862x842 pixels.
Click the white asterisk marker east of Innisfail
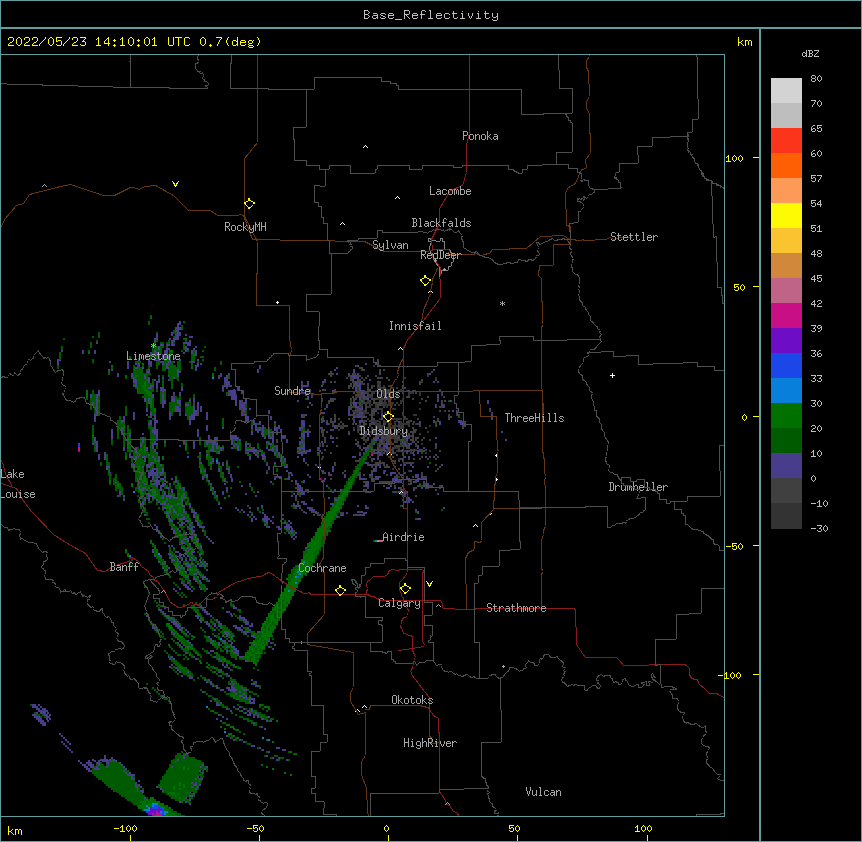pos(502,303)
